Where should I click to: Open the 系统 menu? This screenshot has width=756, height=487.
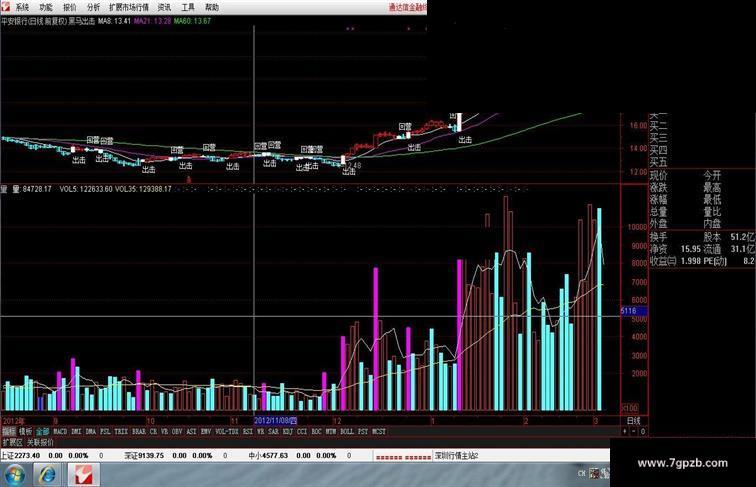(x=22, y=7)
